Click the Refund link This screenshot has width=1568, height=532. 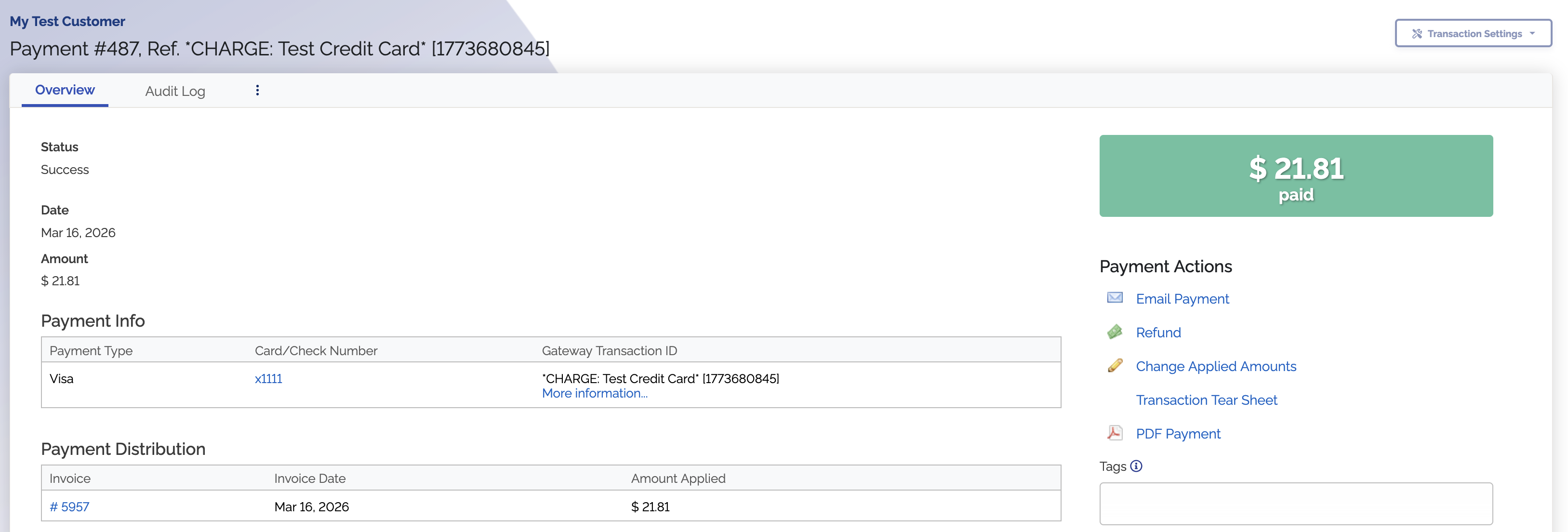coord(1158,332)
